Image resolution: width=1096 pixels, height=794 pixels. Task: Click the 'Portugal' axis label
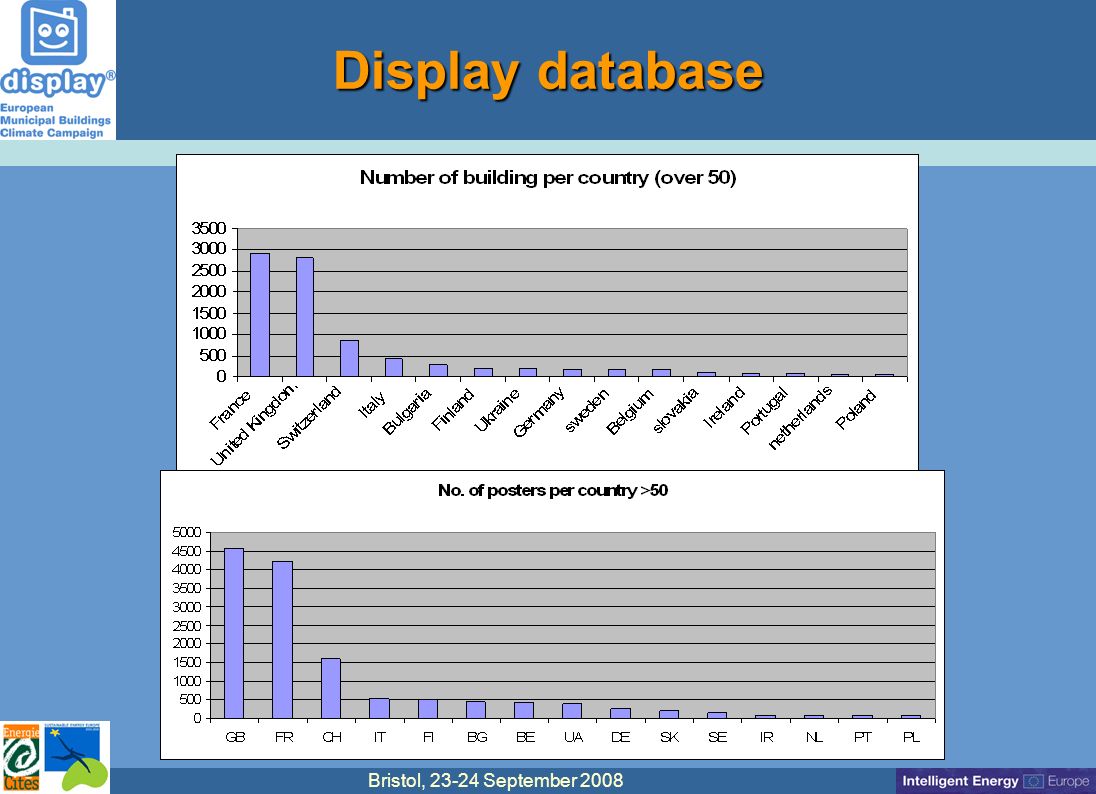tap(764, 410)
